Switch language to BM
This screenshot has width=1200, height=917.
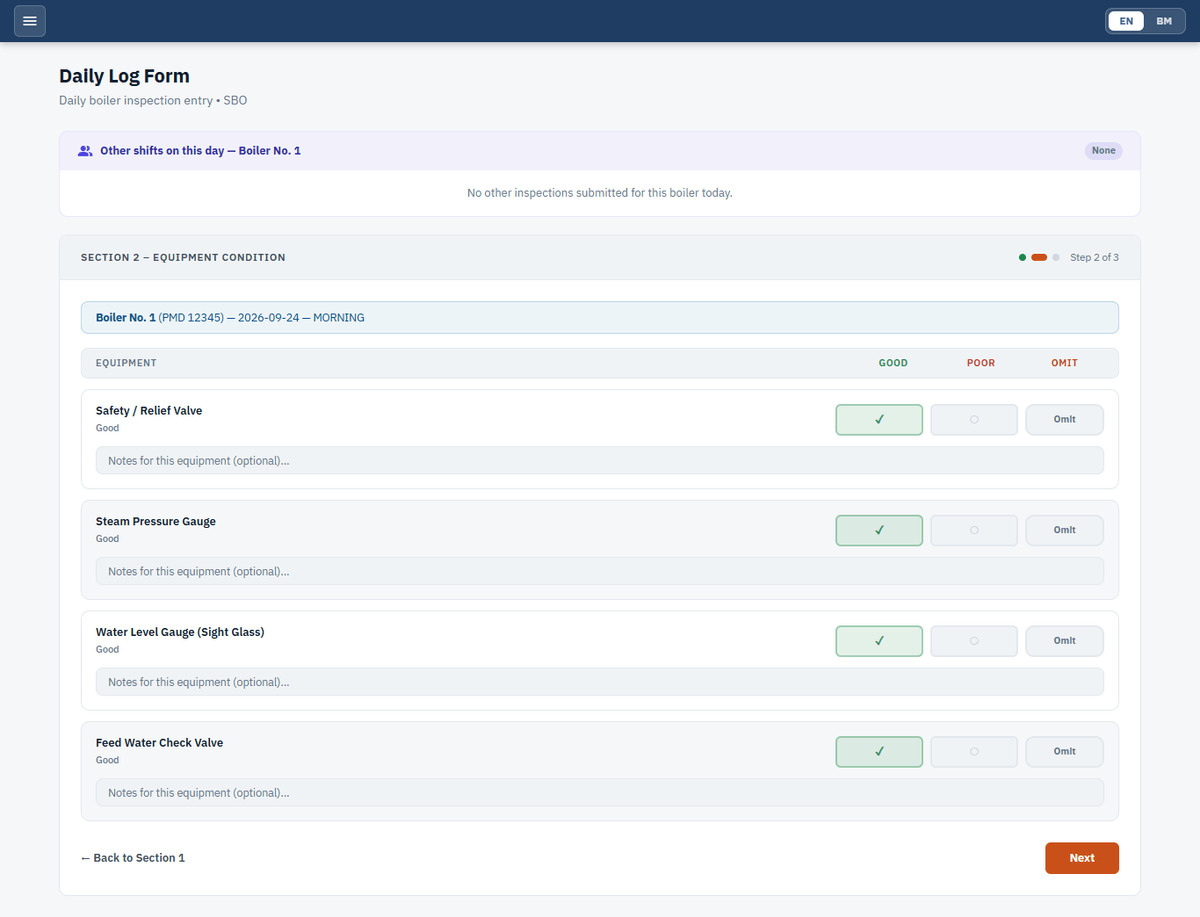pos(1164,21)
